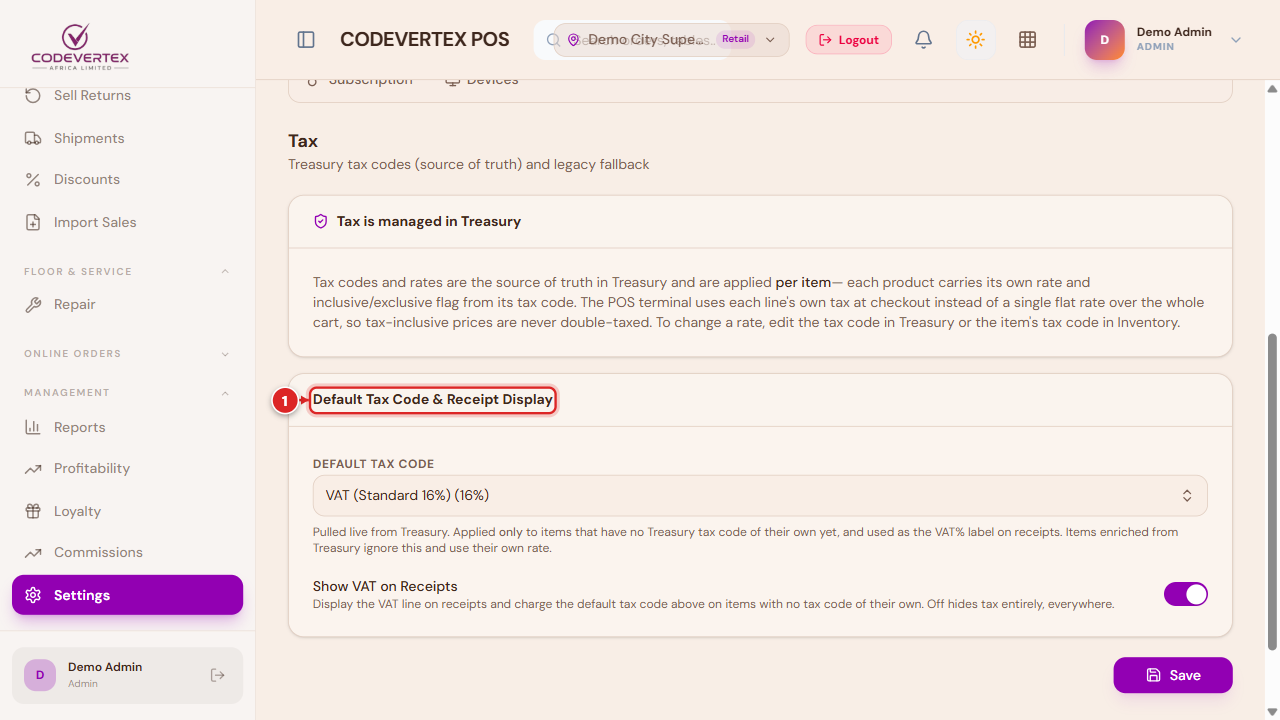Open the Default Tax Code dropdown
Image resolution: width=1280 pixels, height=720 pixels.
coord(760,496)
